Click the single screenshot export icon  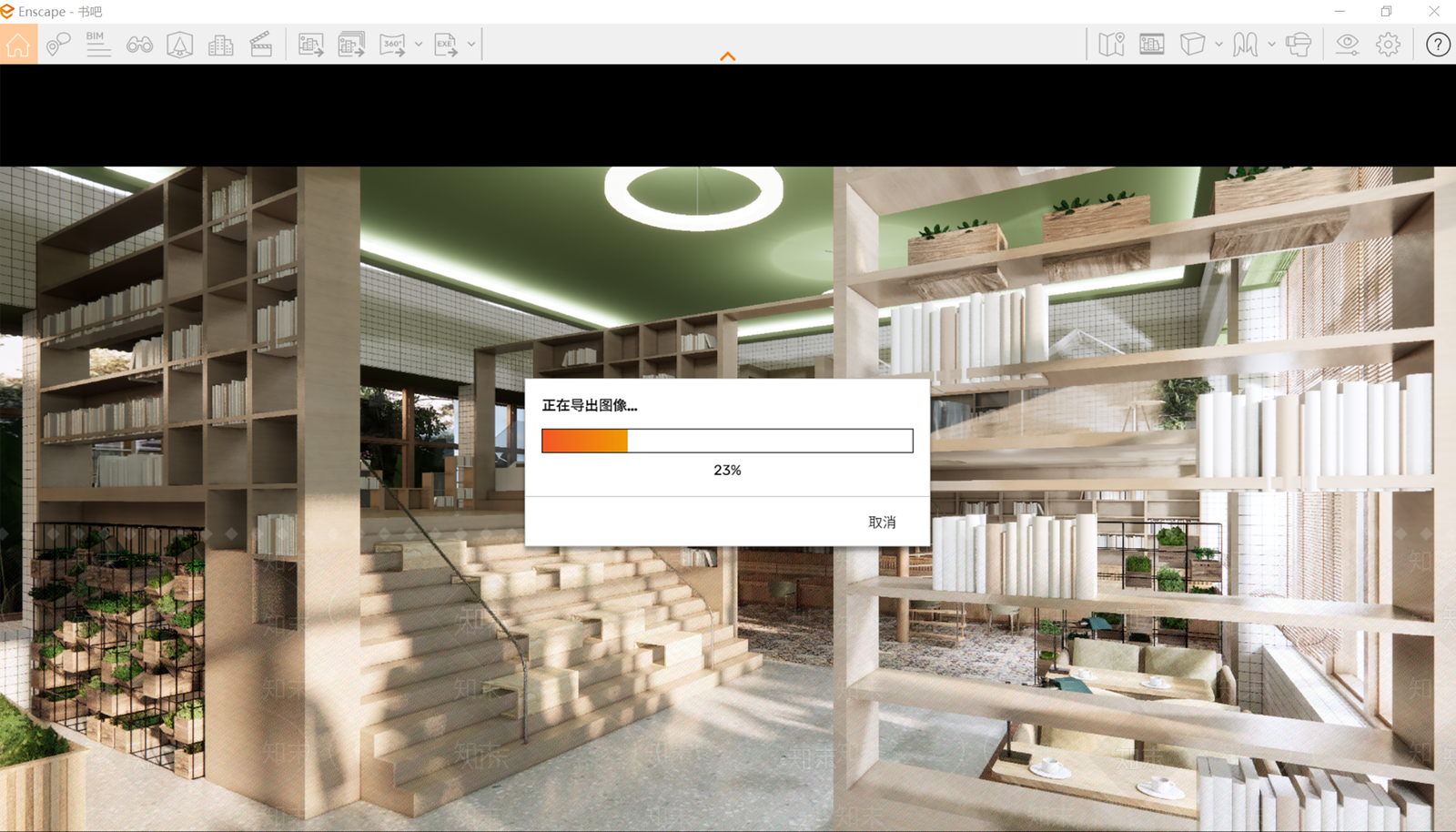tap(311, 45)
